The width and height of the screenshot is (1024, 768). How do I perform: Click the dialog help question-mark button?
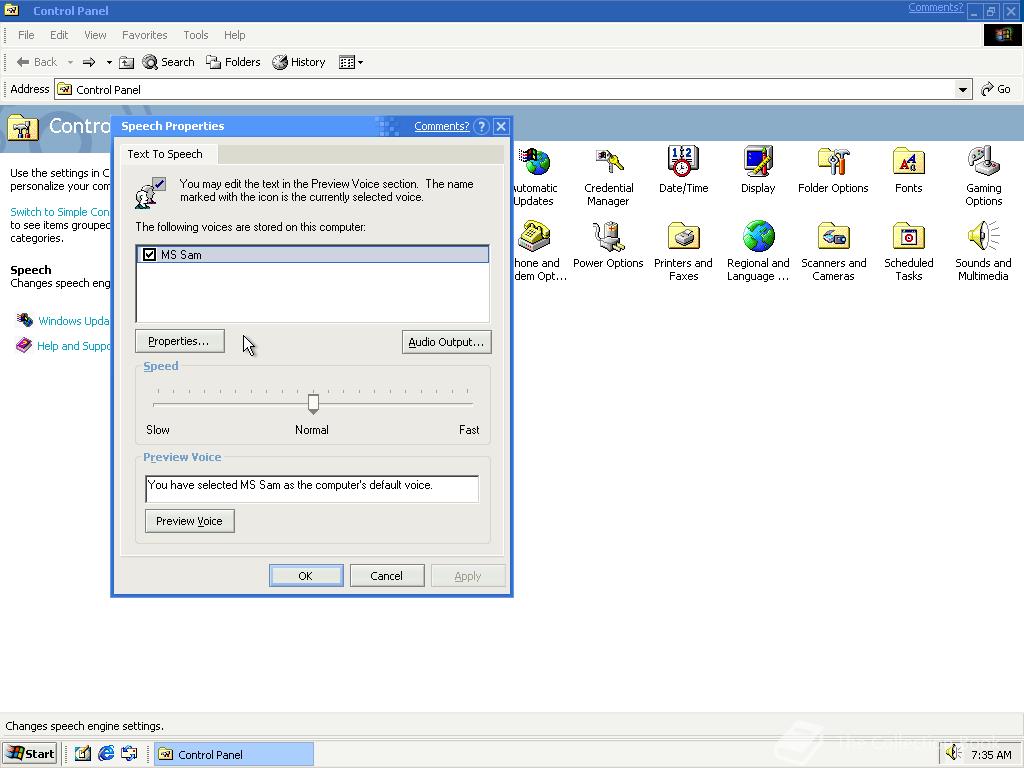click(481, 127)
